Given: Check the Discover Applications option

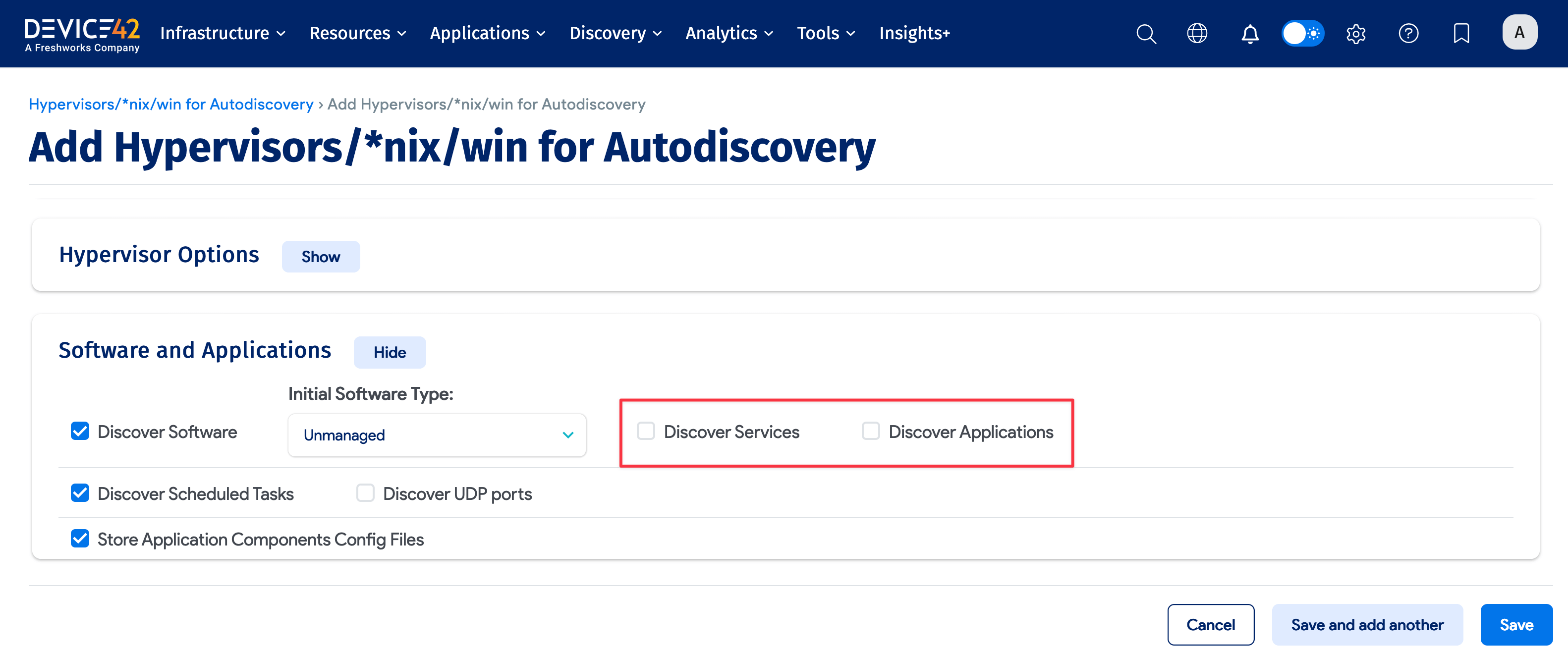Looking at the screenshot, I should coord(870,431).
